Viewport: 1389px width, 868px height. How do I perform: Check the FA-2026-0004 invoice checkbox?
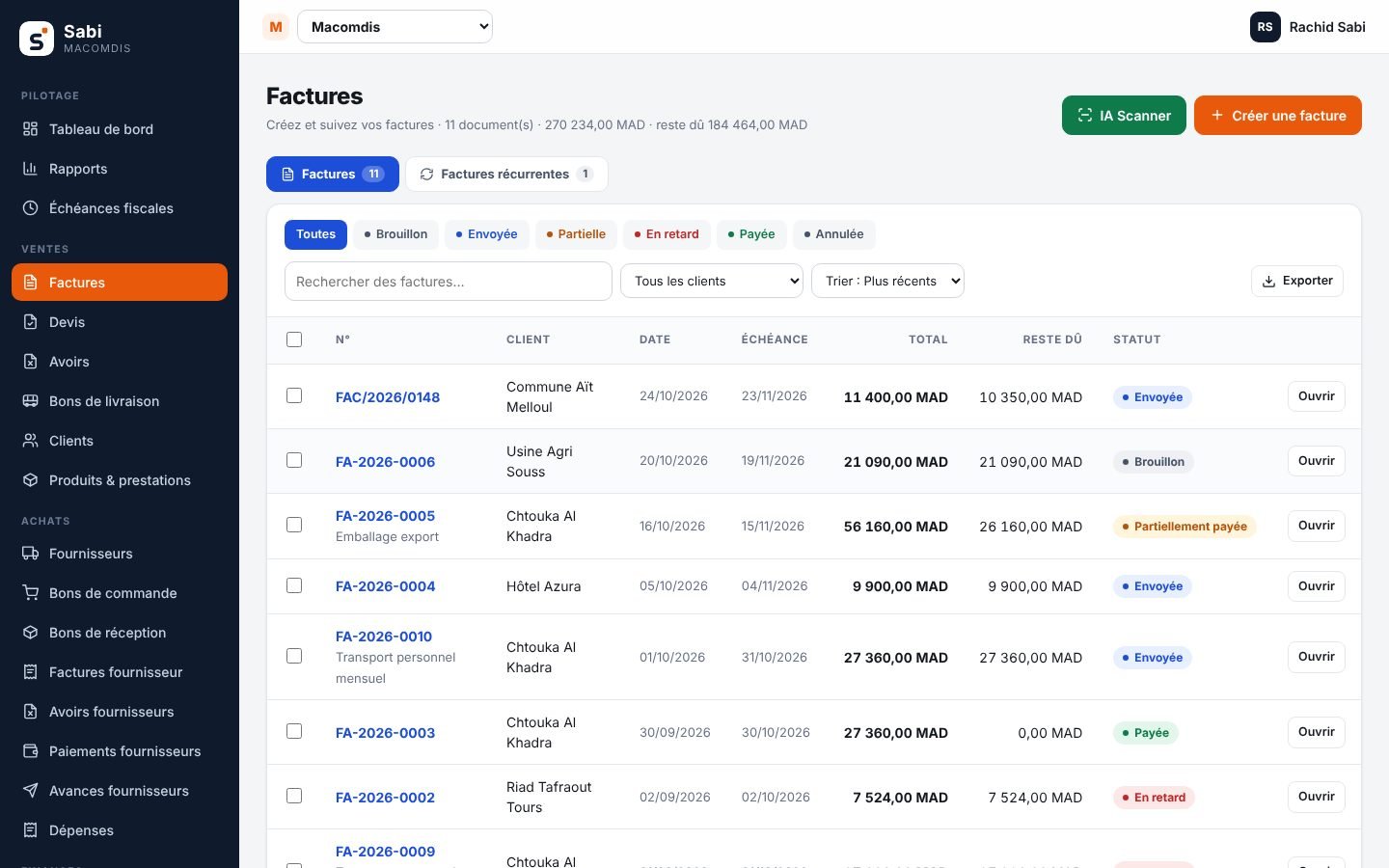tap(294, 585)
